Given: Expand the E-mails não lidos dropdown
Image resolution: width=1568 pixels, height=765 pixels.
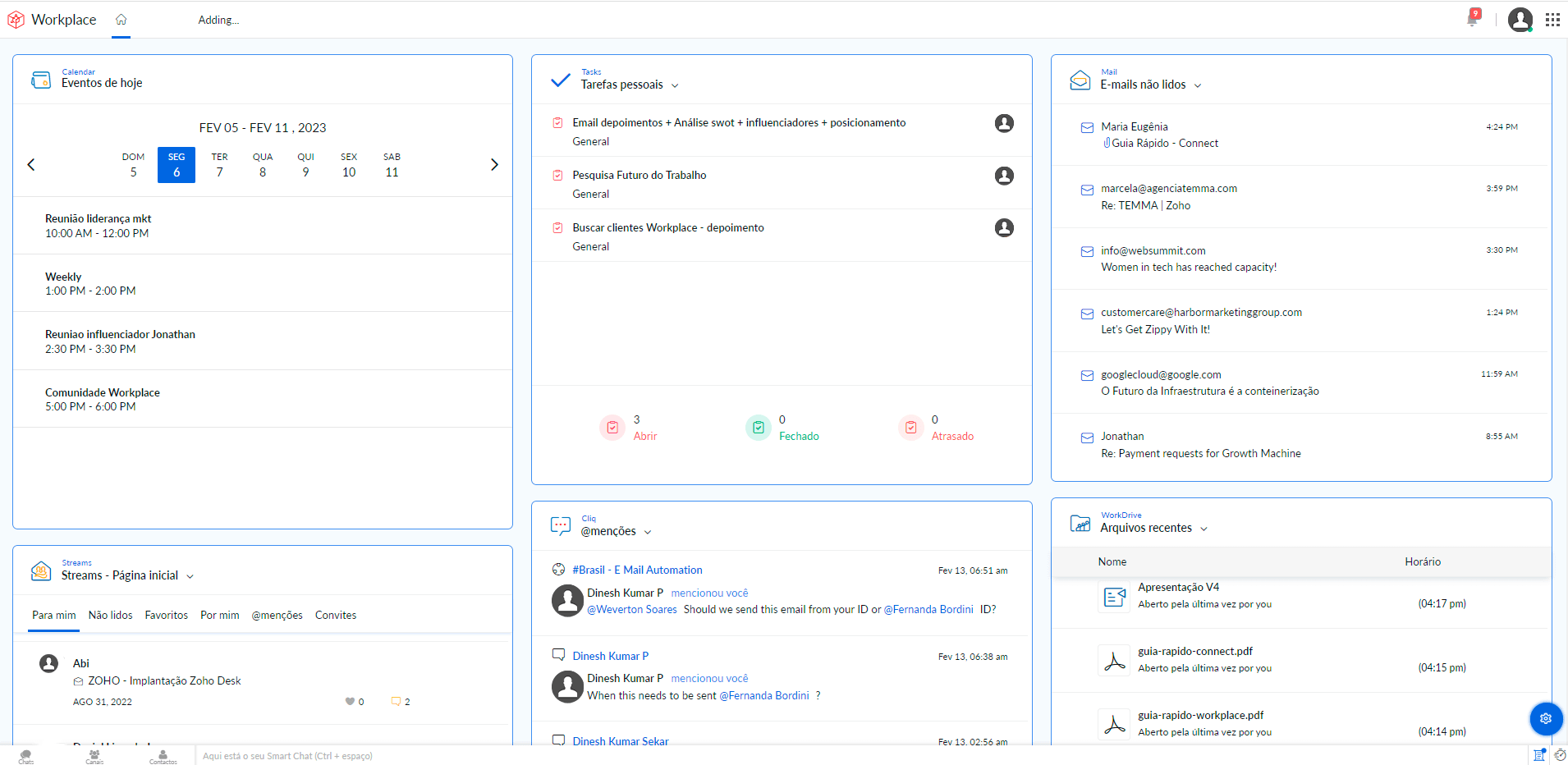Looking at the screenshot, I should [1198, 85].
